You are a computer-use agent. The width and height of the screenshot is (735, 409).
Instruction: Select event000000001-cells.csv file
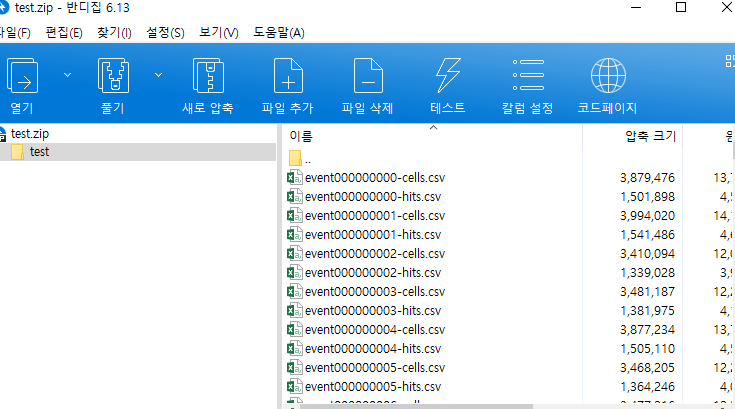click(375, 216)
